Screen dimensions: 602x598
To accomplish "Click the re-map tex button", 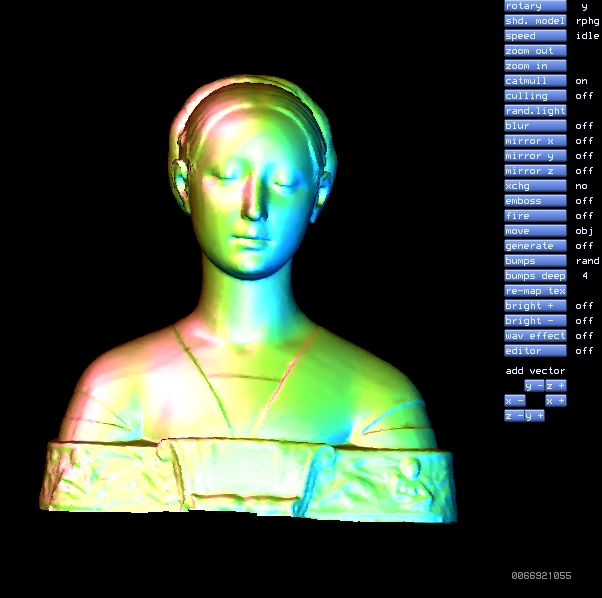I will pos(535,291).
